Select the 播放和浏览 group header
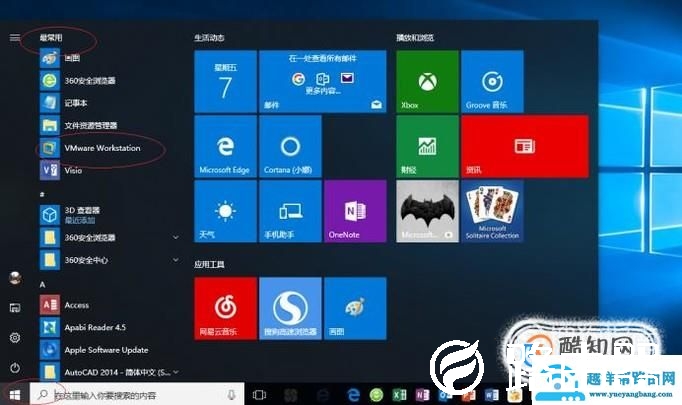The image size is (682, 405). (415, 38)
